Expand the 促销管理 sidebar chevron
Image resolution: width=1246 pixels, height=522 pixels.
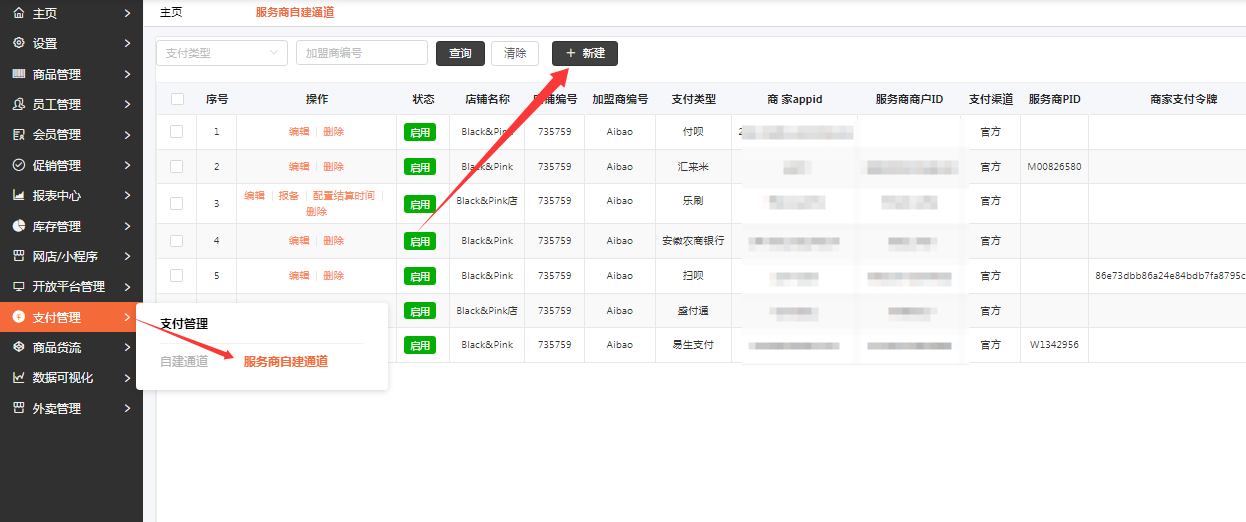[127, 165]
